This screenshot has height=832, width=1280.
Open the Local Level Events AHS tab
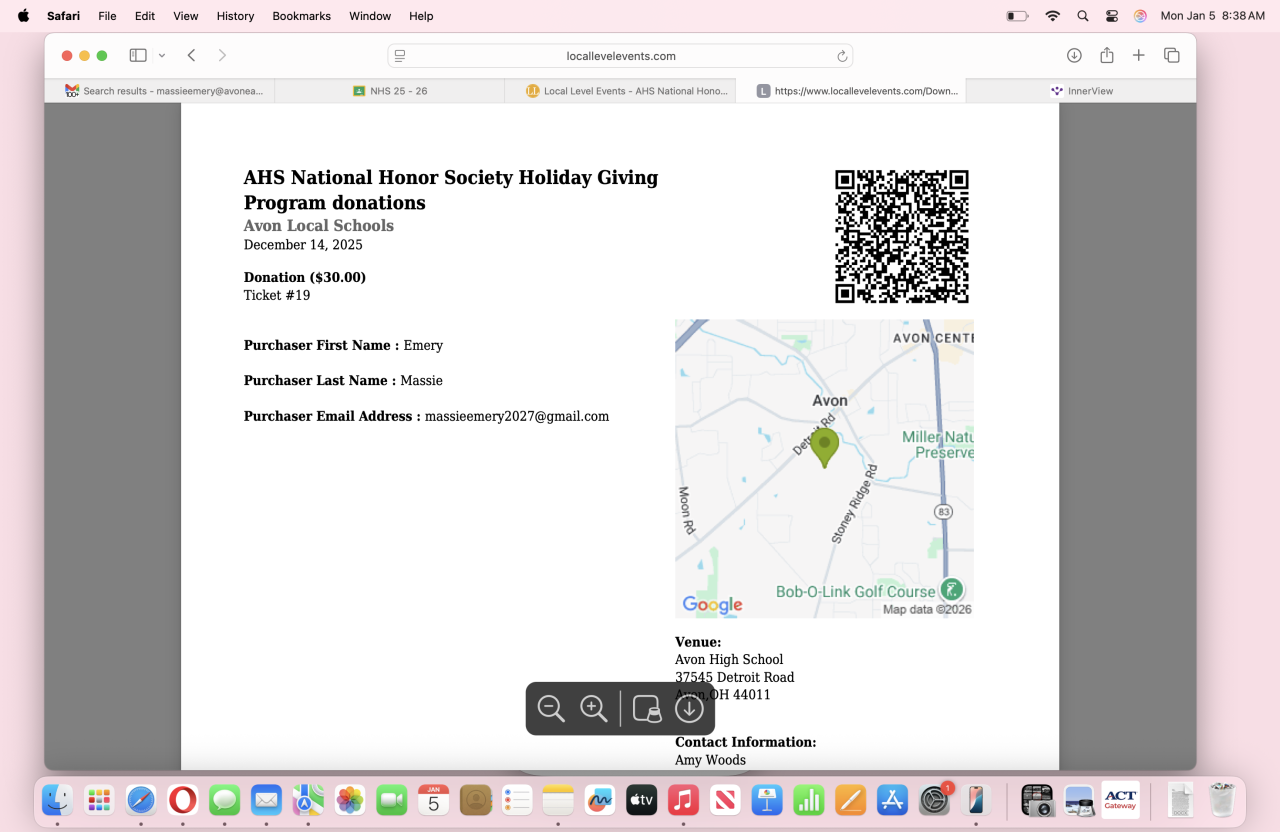tap(620, 91)
